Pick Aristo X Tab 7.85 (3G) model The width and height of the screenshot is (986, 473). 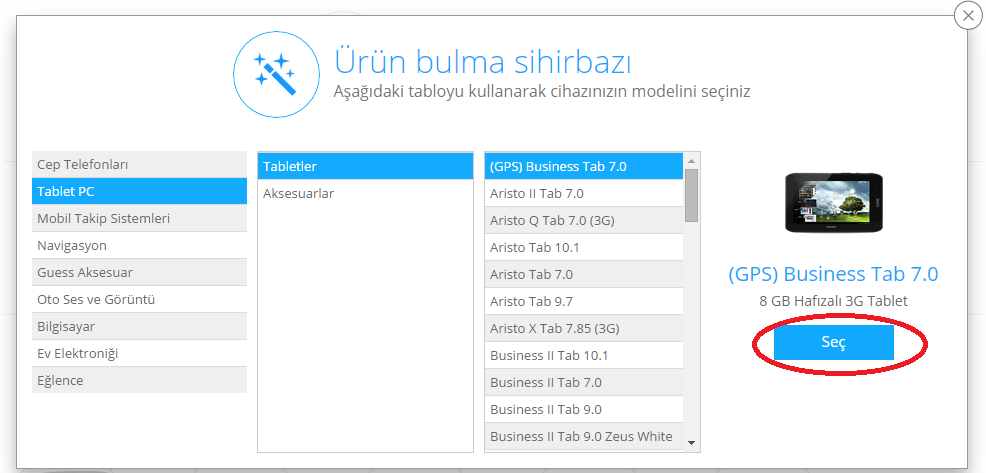[x=584, y=328]
